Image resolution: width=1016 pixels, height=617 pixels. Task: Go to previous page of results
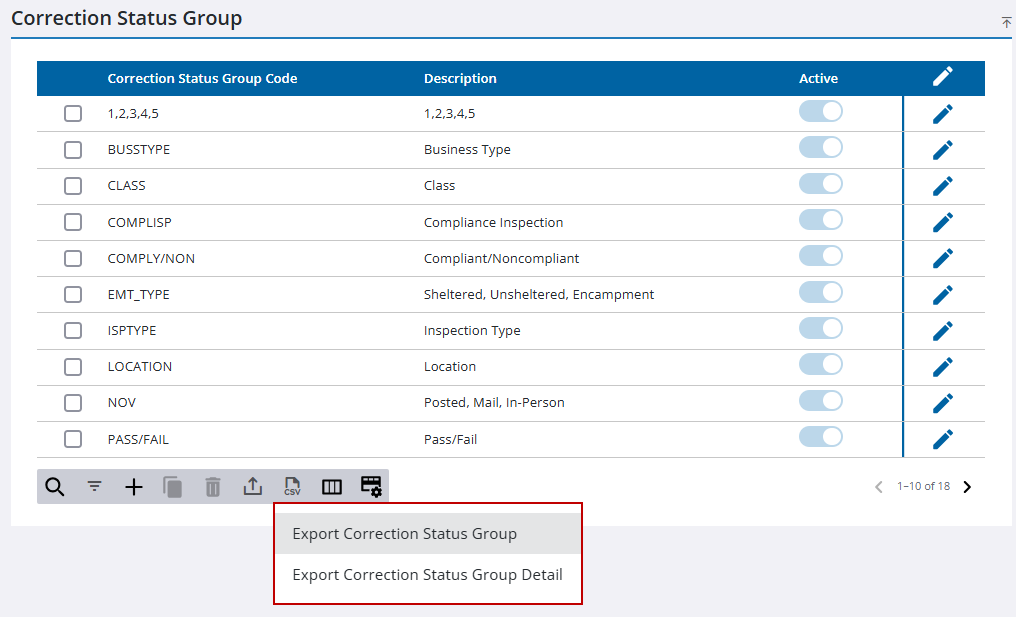pyautogui.click(x=879, y=487)
